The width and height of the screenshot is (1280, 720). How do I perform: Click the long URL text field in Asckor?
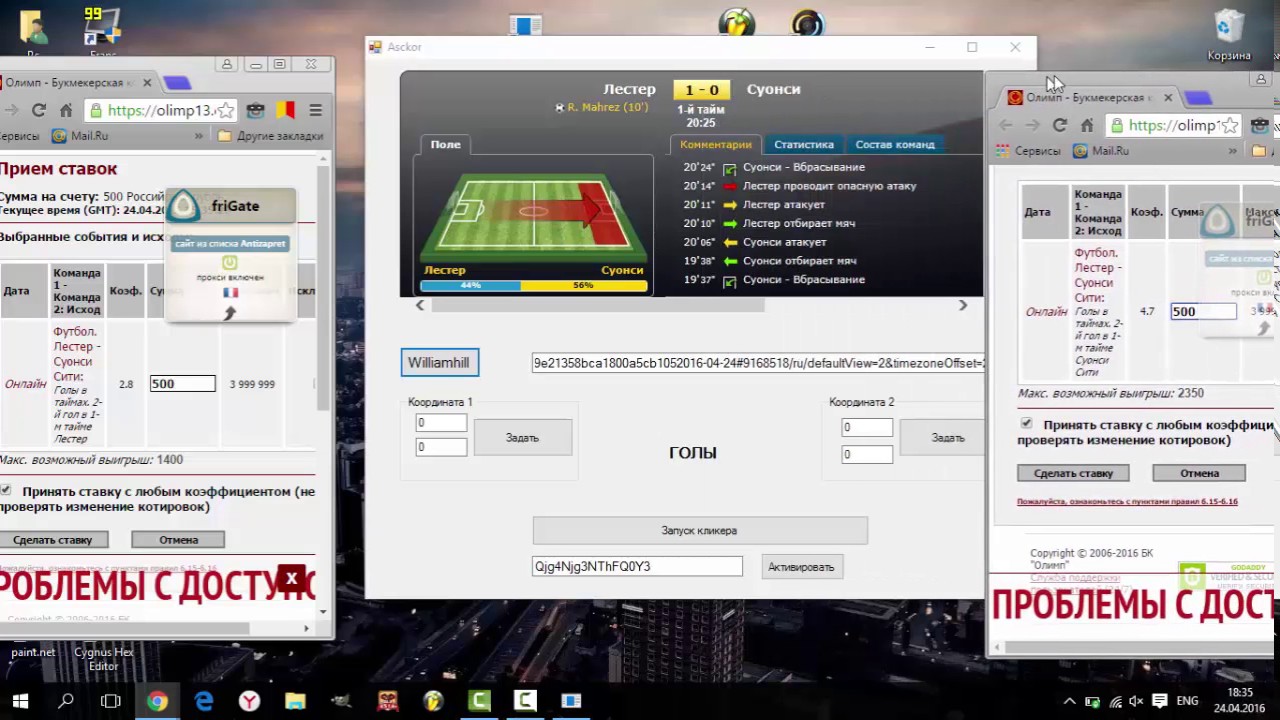click(x=758, y=363)
